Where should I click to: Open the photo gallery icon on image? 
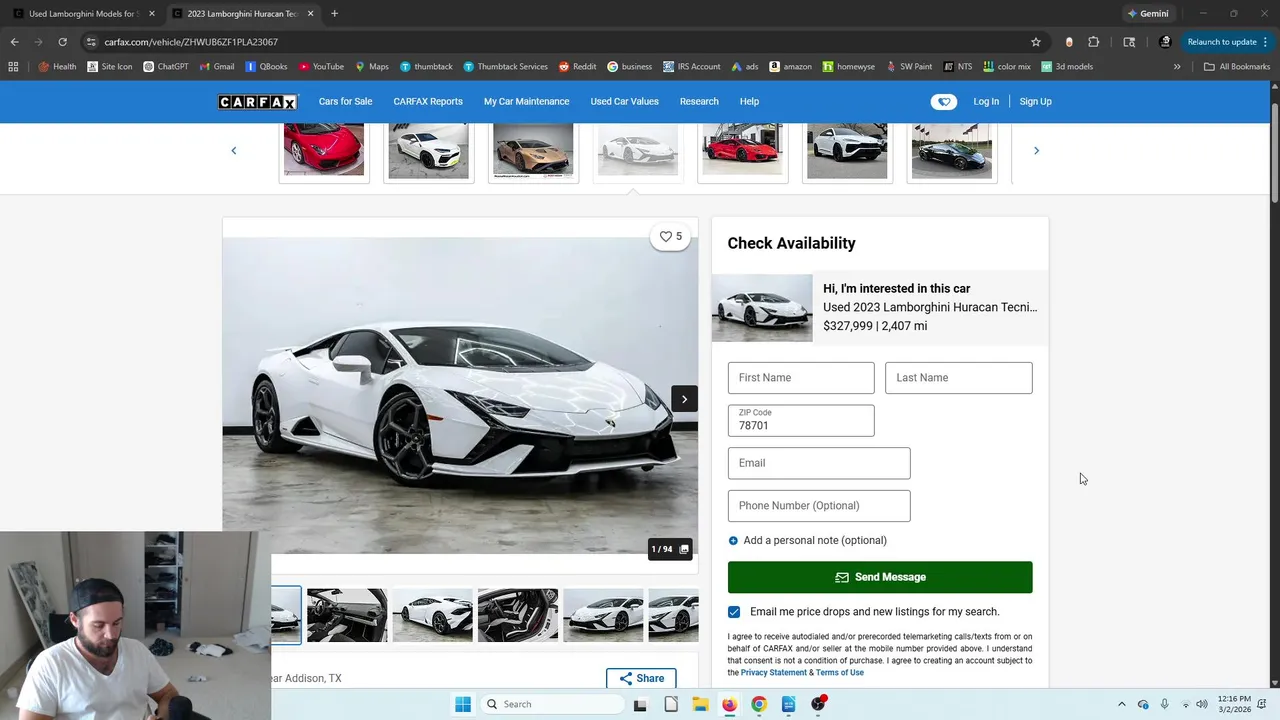(x=684, y=549)
